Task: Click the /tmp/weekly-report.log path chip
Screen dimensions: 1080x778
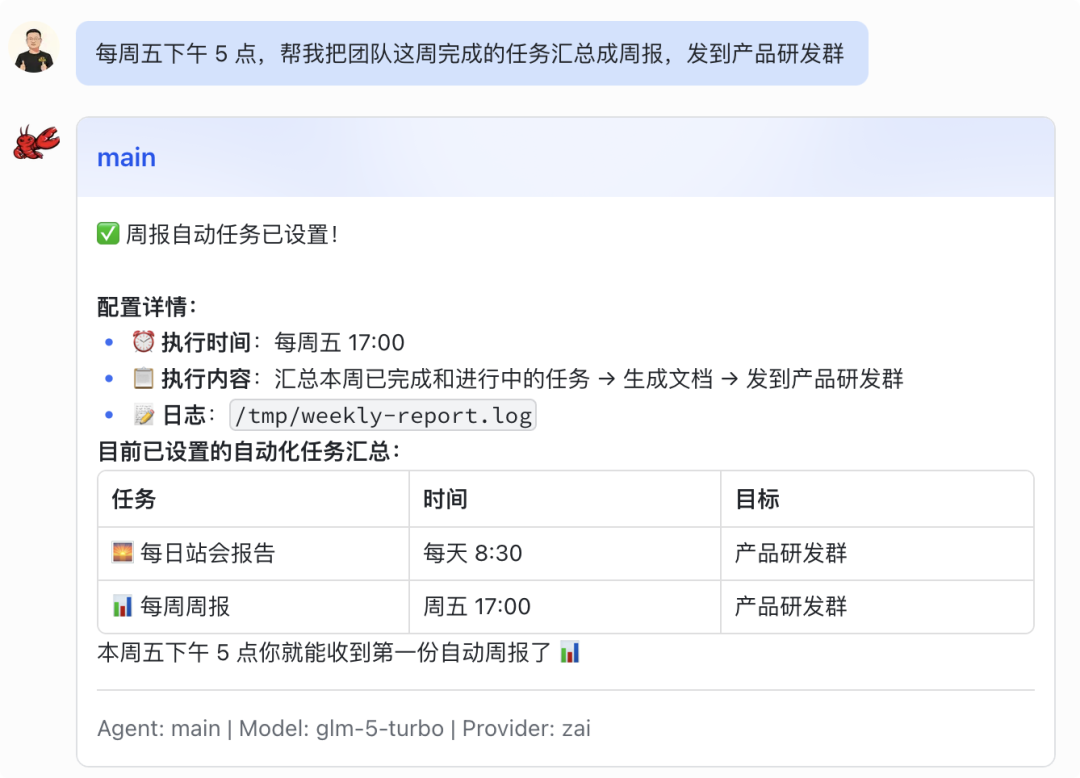Action: 383,415
